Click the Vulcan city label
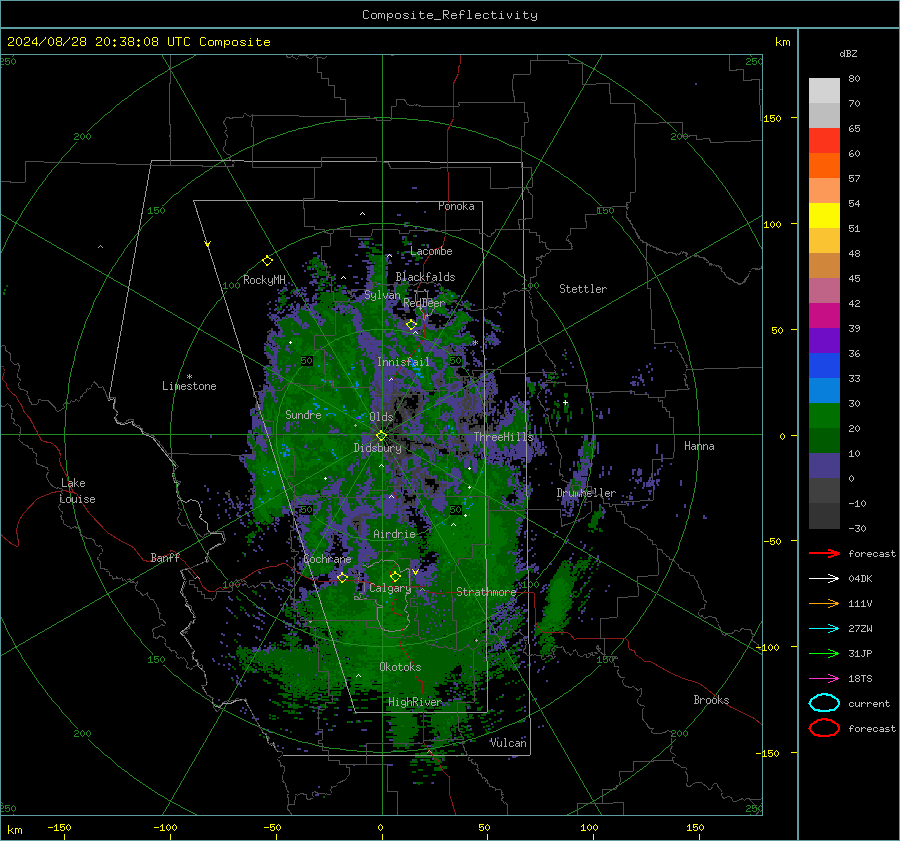This screenshot has height=841, width=900. (x=508, y=743)
